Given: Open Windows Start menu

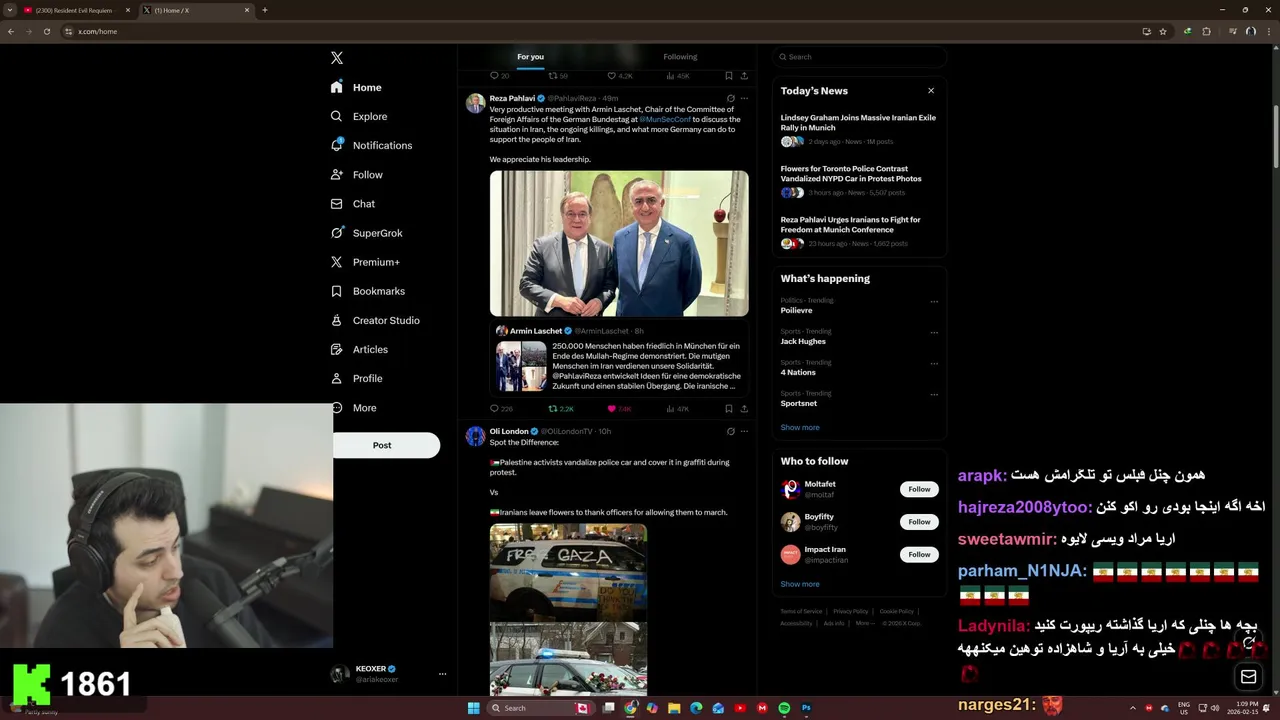Looking at the screenshot, I should click(x=474, y=708).
